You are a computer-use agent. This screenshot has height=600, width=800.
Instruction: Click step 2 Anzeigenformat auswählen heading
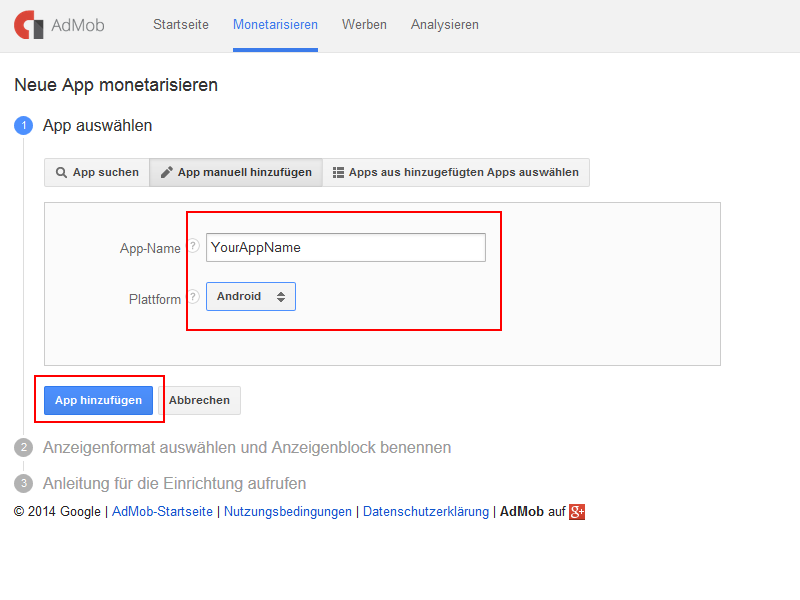click(x=247, y=447)
